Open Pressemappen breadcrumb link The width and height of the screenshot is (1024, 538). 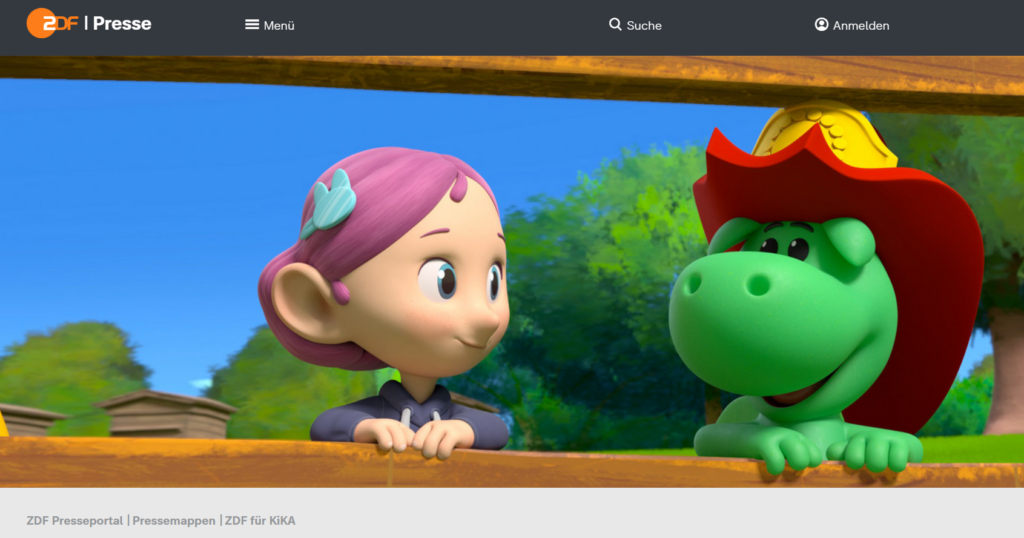point(174,520)
